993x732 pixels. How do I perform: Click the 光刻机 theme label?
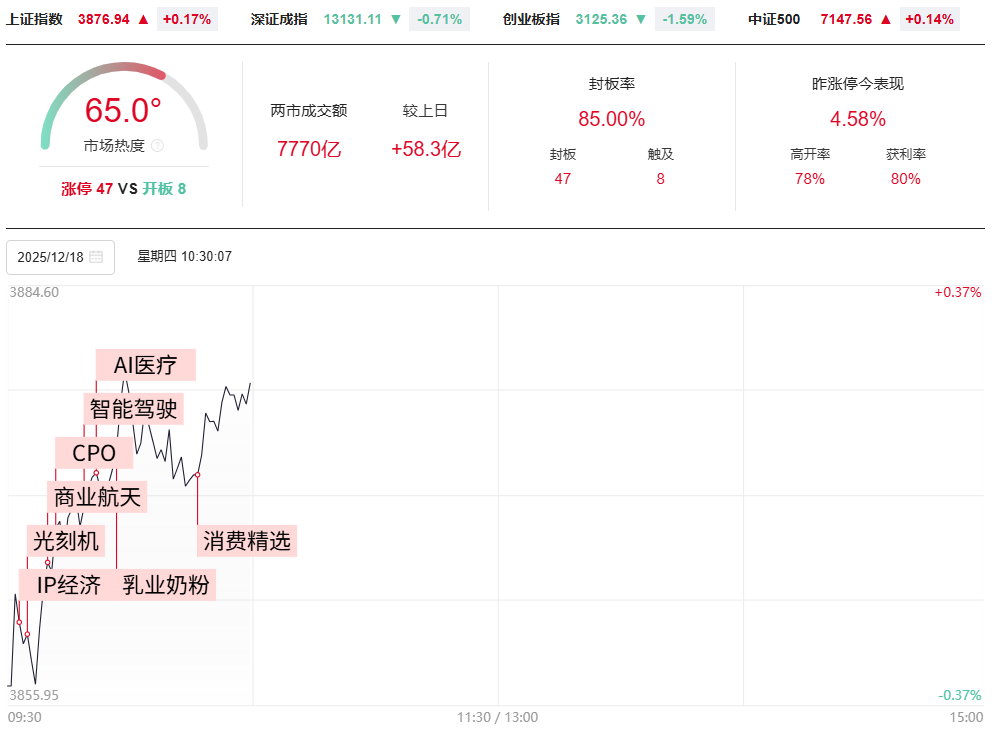pos(66,541)
